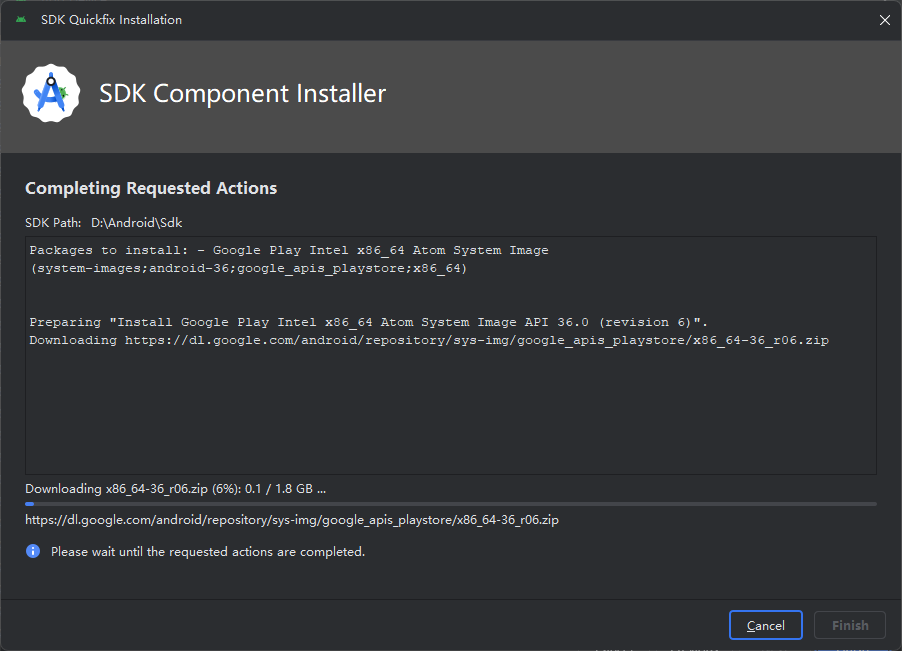Screen dimensions: 902x651
Task: Click the "Downloading x86_64-36_r06.zip (6%)" status label
Action: pyautogui.click(x=175, y=489)
